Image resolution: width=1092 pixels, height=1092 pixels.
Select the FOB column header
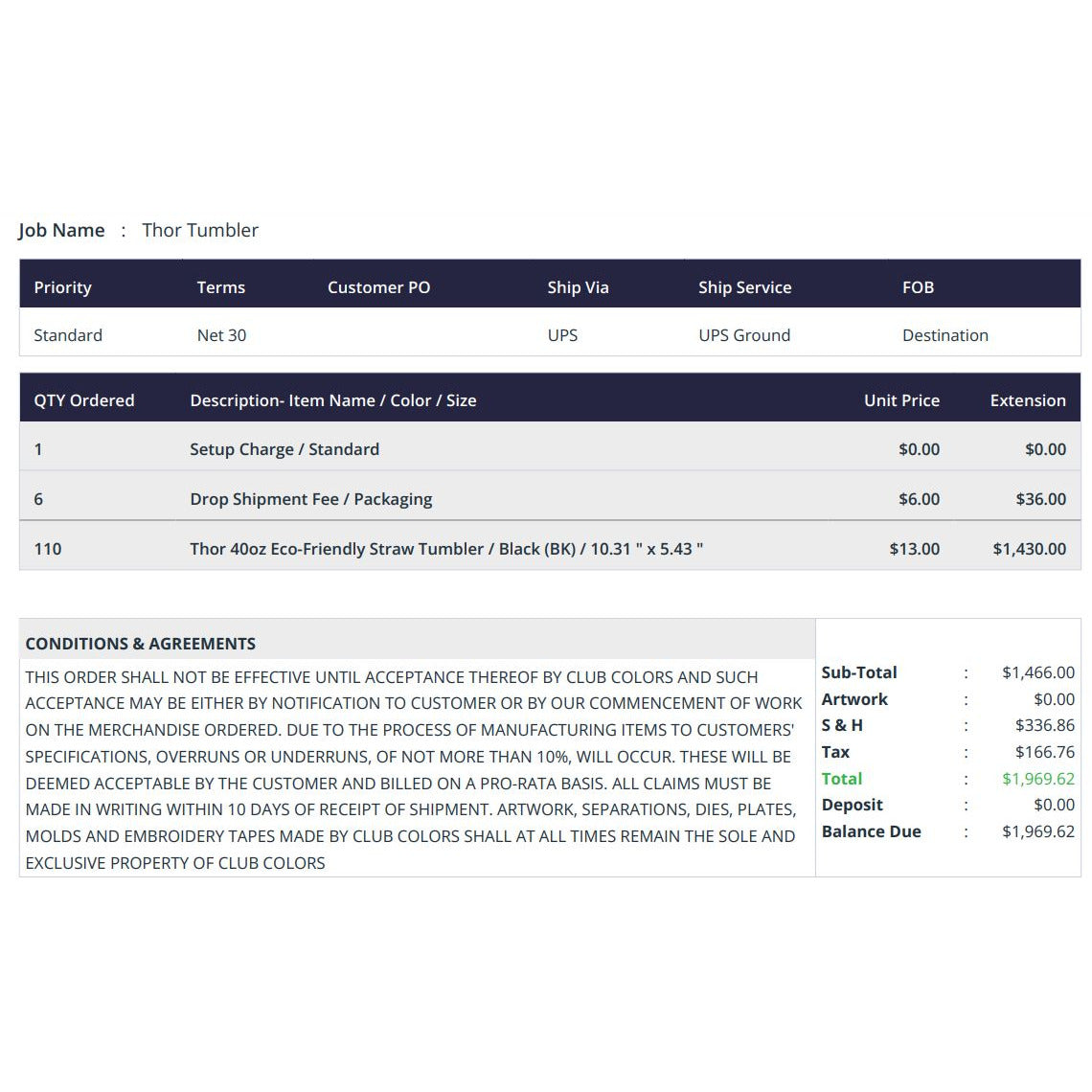click(x=918, y=287)
